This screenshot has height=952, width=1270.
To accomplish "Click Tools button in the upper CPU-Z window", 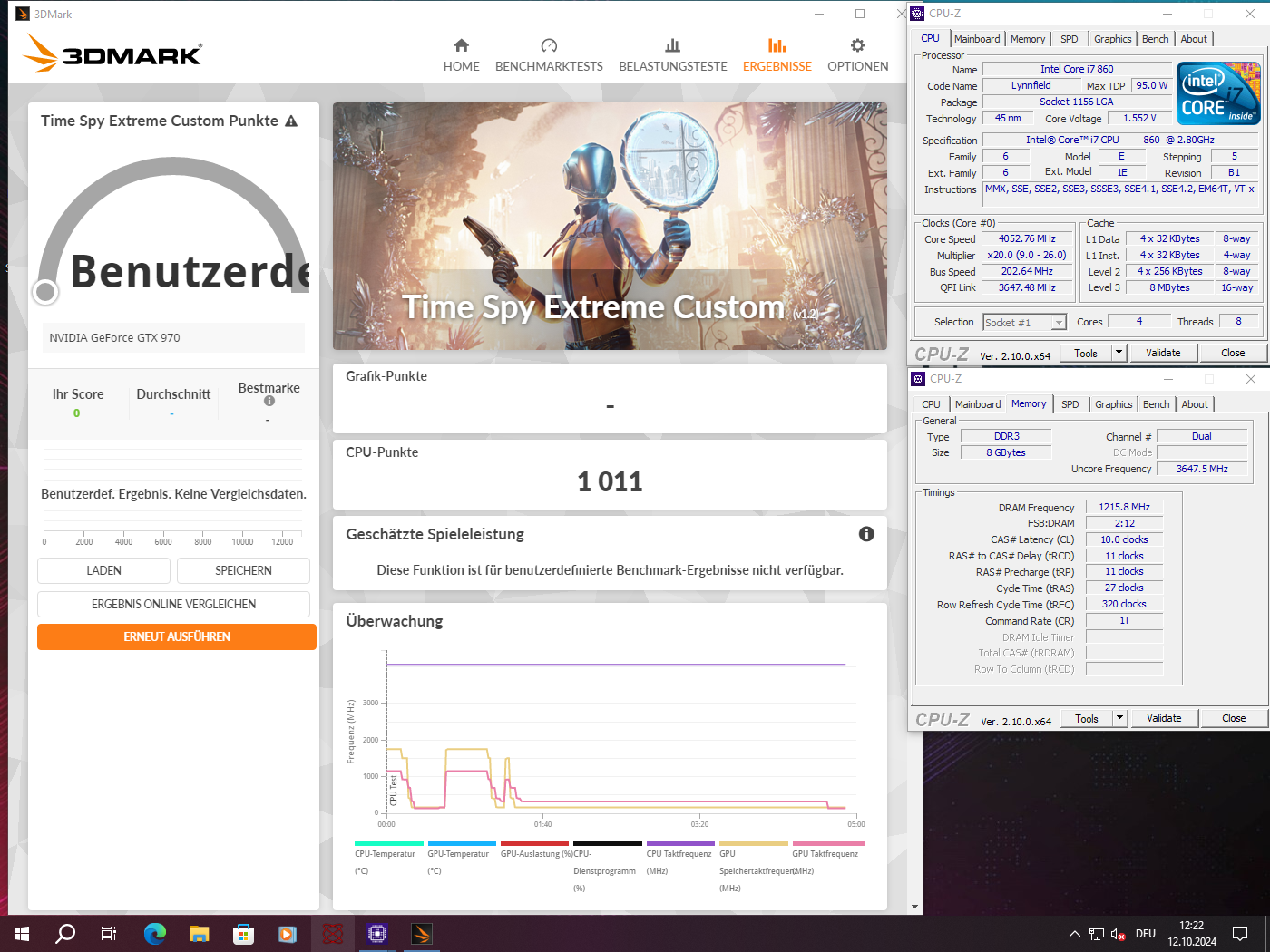I will coord(1086,353).
